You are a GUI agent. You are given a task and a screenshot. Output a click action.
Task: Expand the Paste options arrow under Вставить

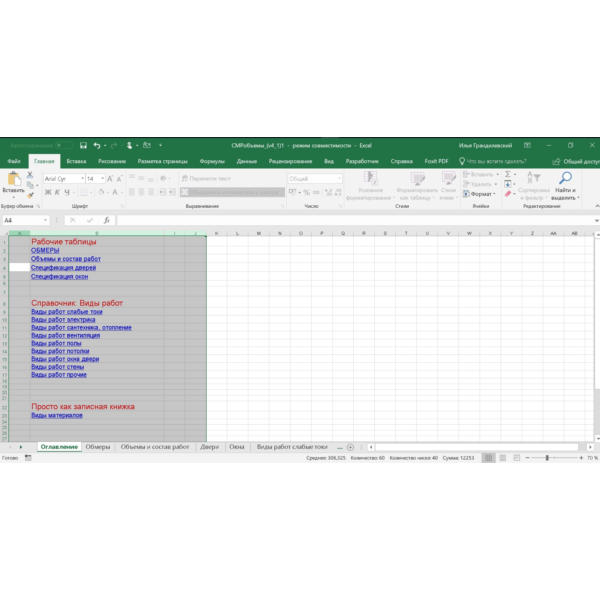14,197
